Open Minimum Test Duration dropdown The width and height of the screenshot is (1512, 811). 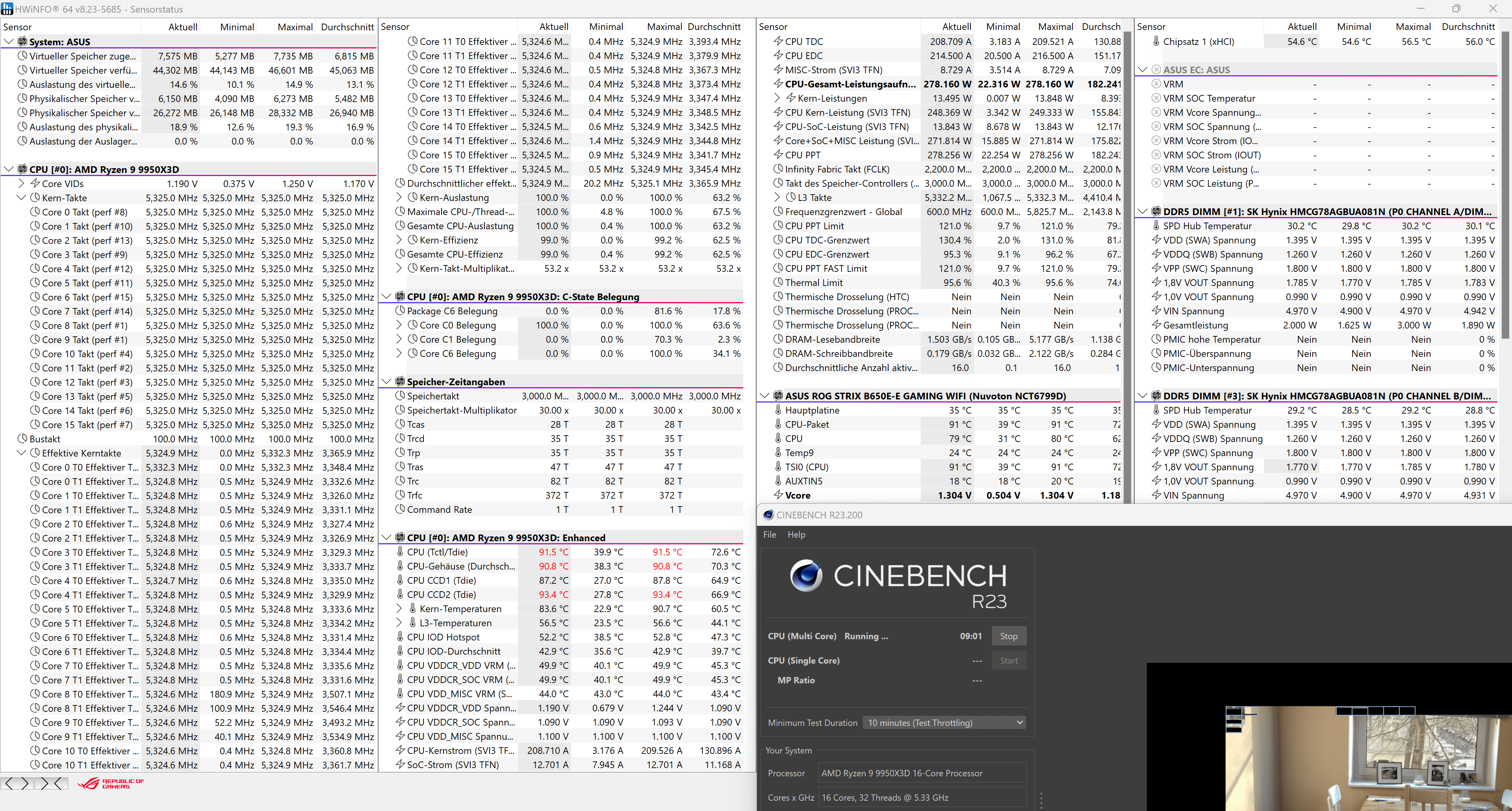click(944, 722)
